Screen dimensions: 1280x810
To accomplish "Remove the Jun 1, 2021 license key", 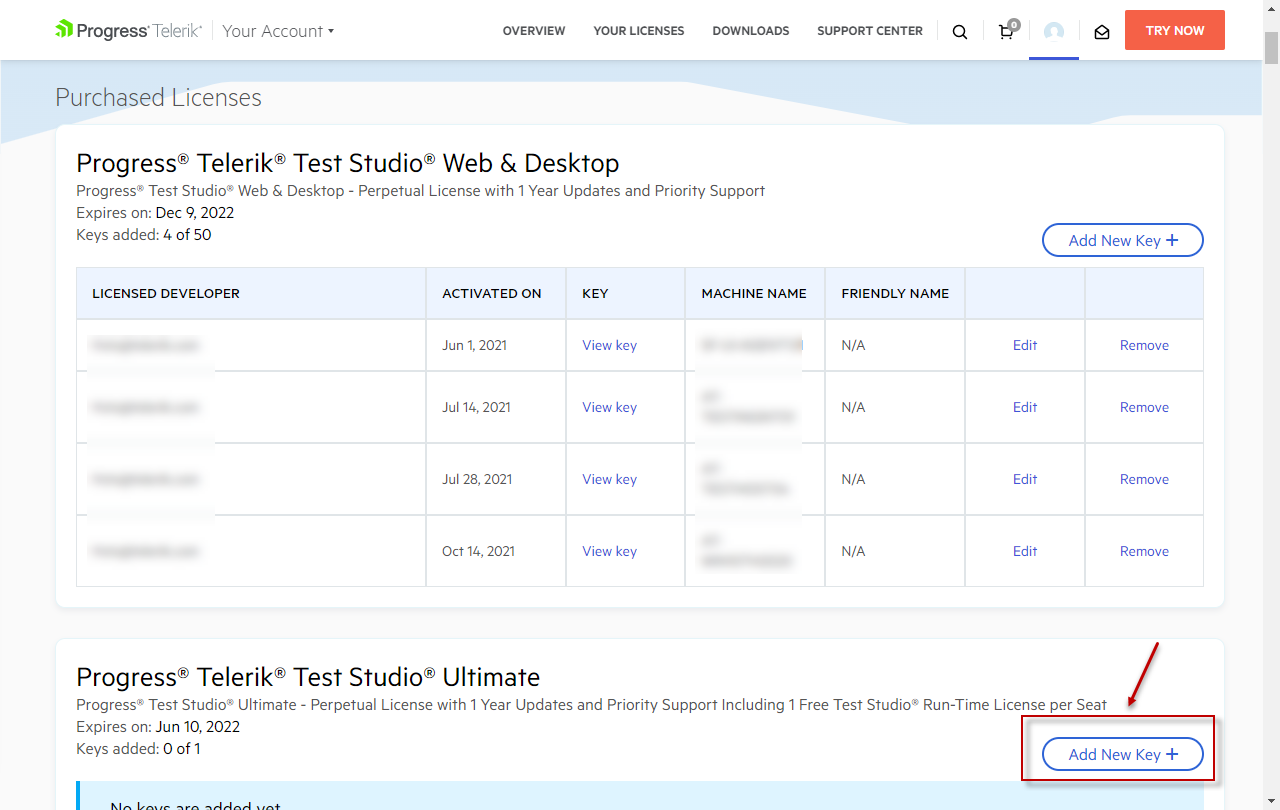I will pyautogui.click(x=1144, y=345).
